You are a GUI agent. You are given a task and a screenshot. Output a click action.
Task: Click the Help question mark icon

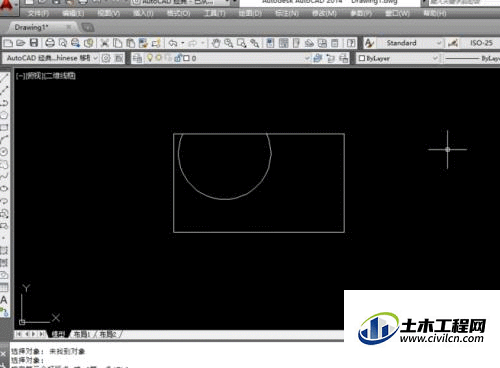(x=351, y=43)
